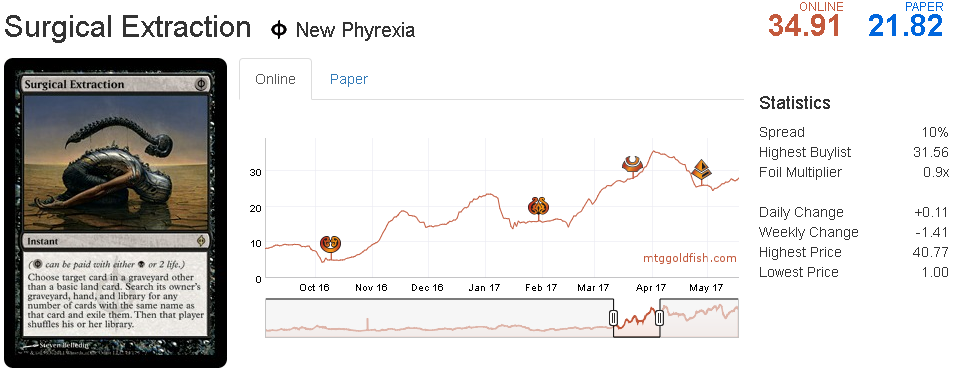The height and width of the screenshot is (378, 958).
Task: Click the set symbol marker near Feb 17
Action: 538,206
